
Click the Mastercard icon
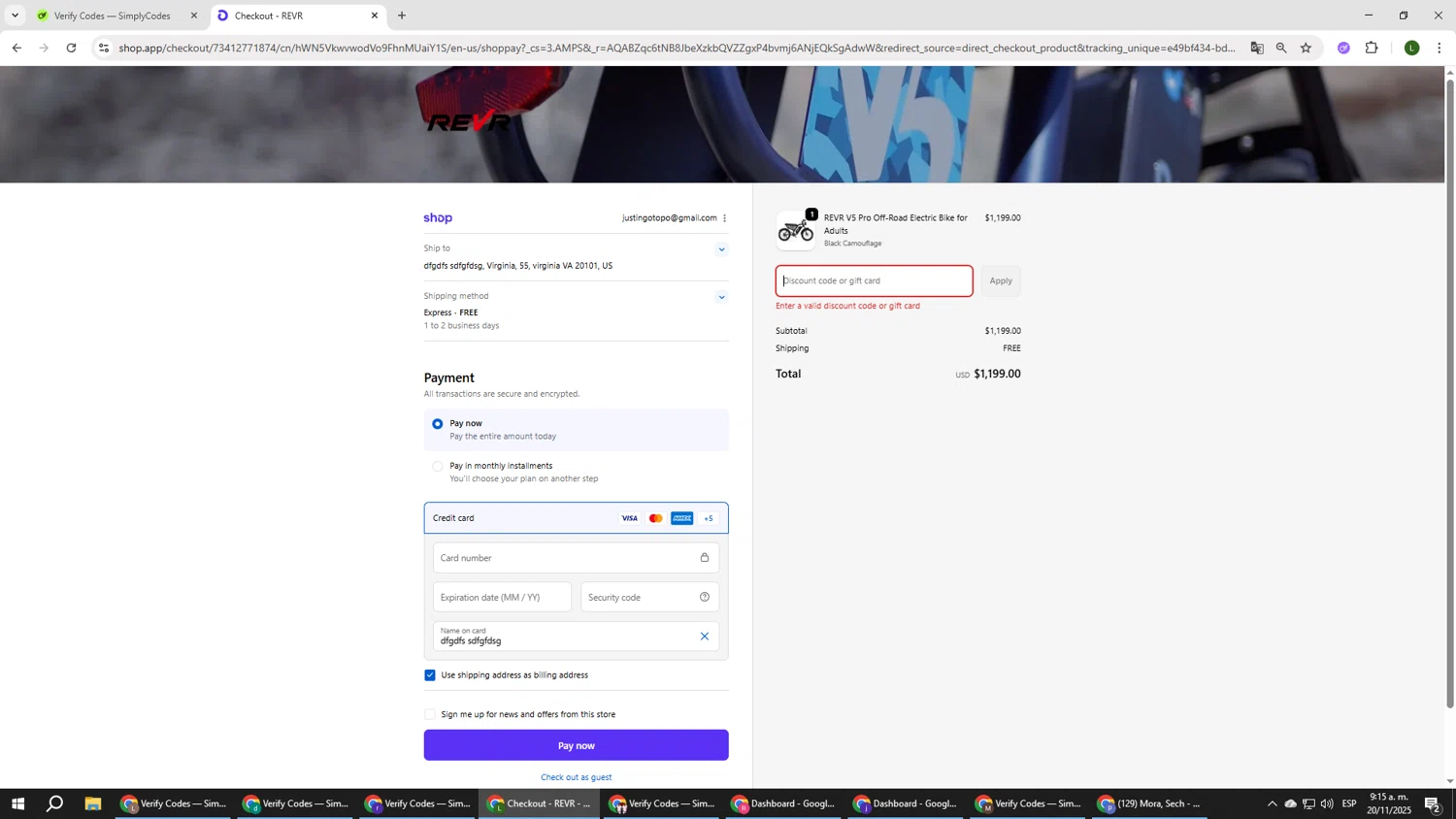coord(656,518)
